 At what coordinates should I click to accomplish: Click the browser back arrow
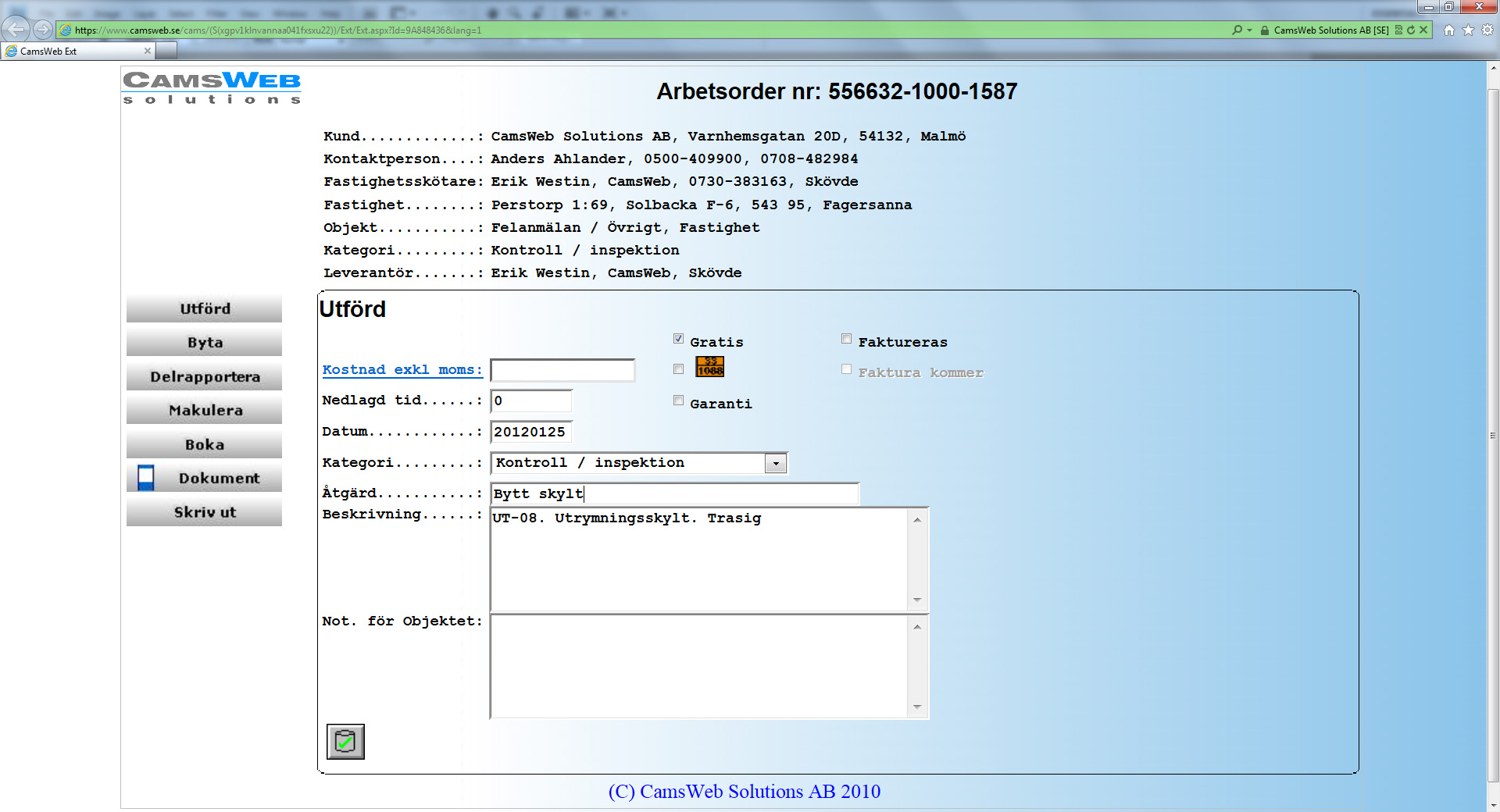[16, 30]
